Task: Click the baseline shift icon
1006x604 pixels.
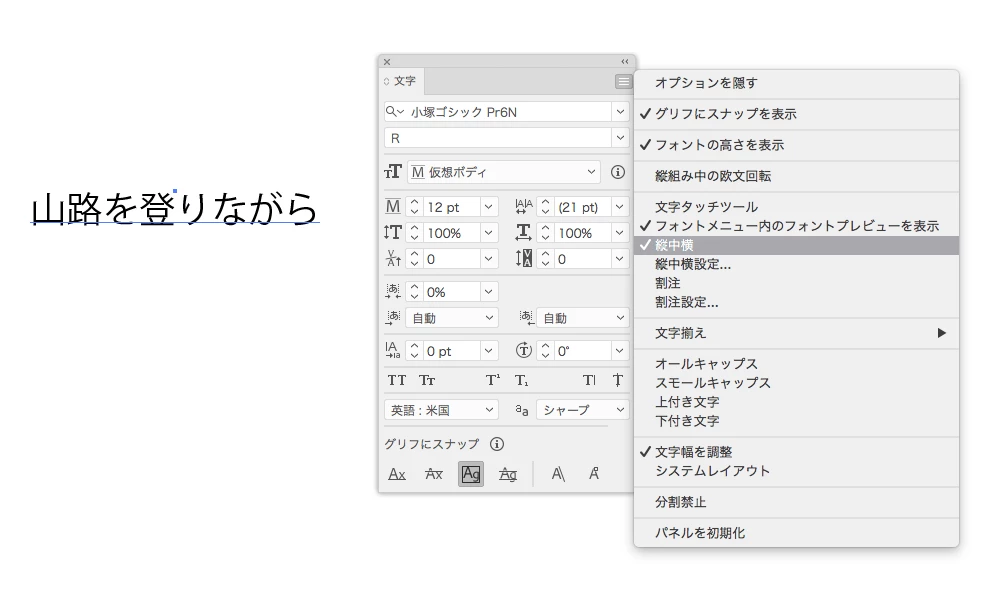Action: (x=393, y=350)
